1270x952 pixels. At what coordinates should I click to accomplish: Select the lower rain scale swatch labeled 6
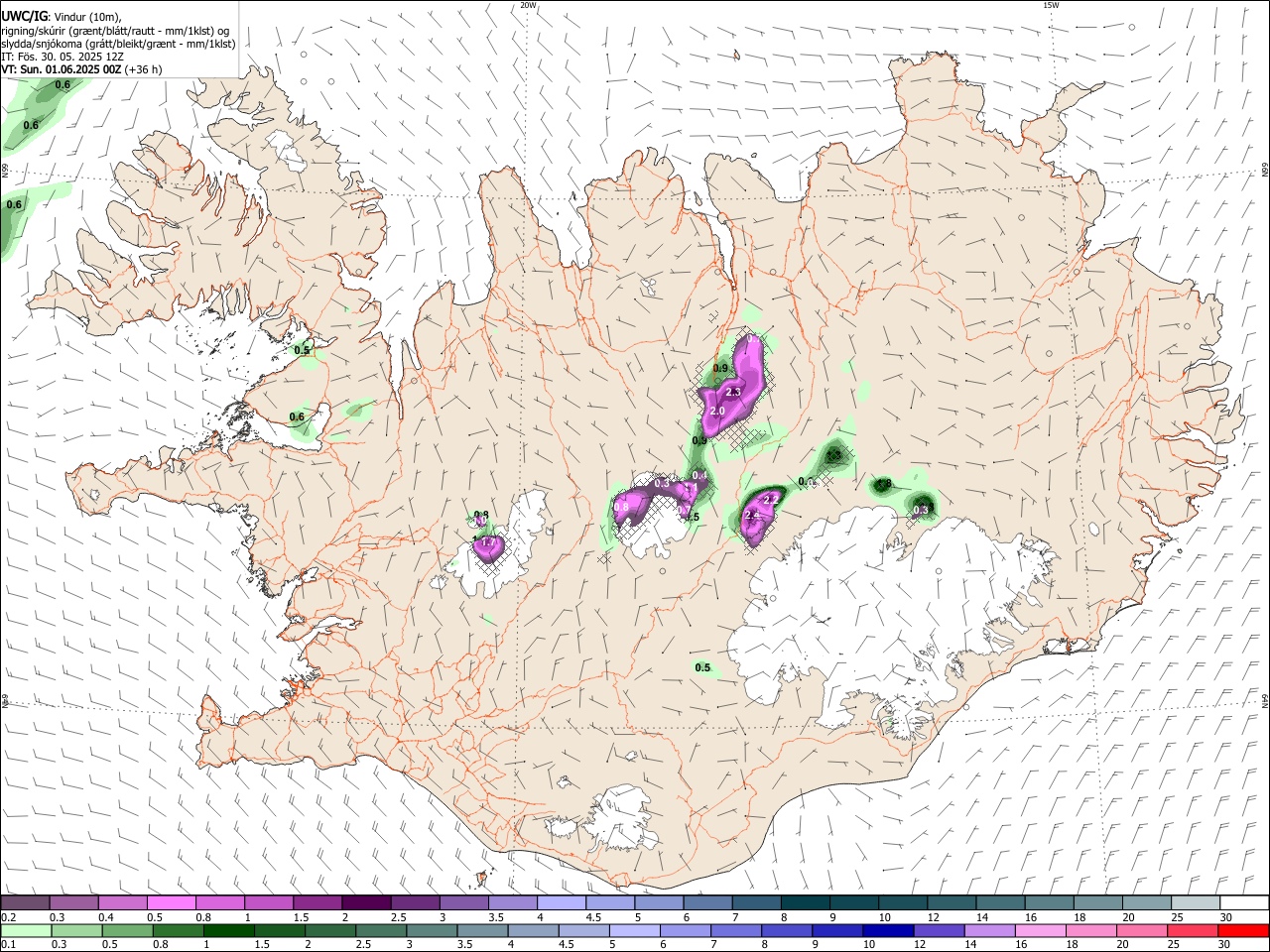[x=685, y=930]
